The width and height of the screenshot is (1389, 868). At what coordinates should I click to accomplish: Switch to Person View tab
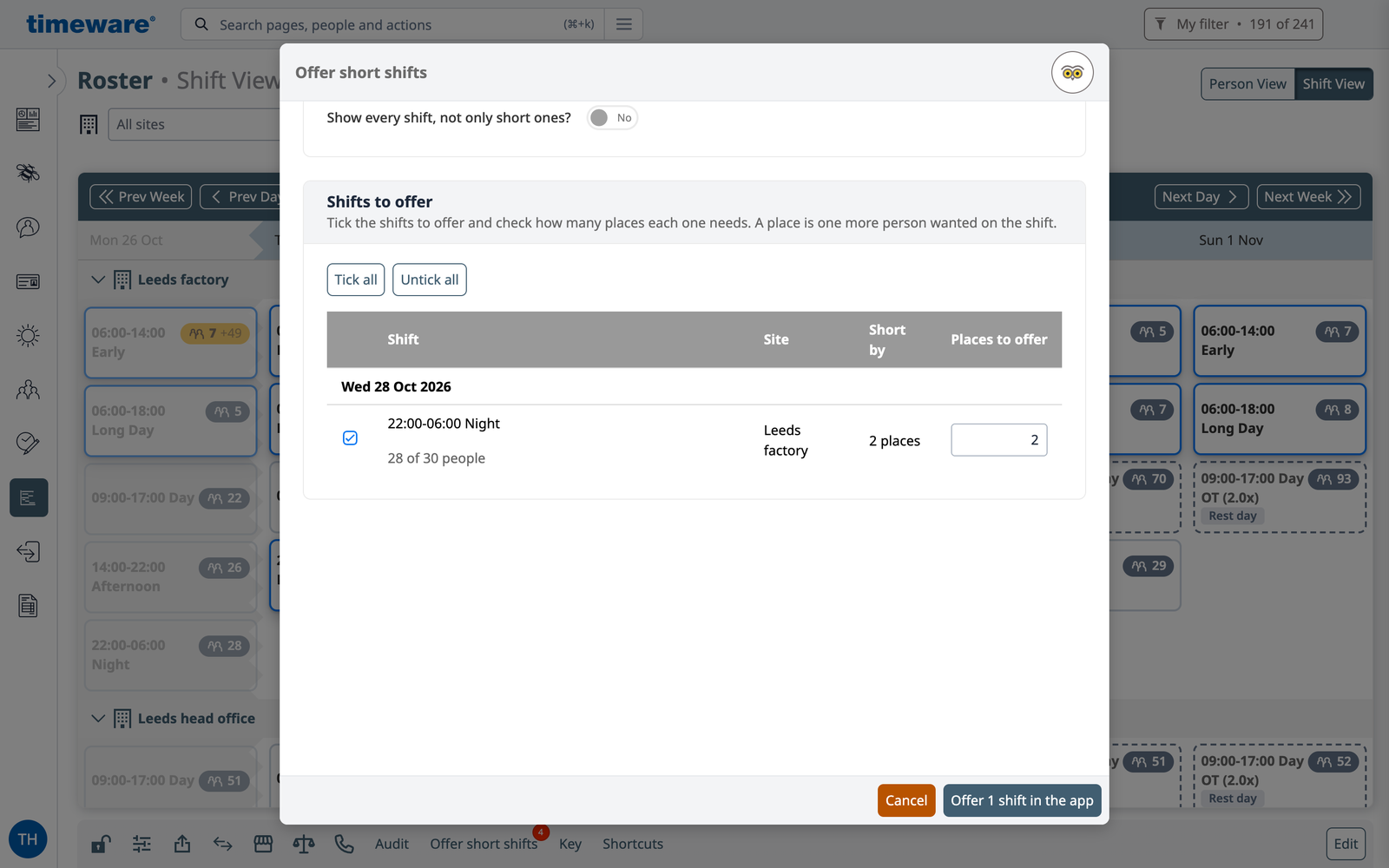point(1247,84)
